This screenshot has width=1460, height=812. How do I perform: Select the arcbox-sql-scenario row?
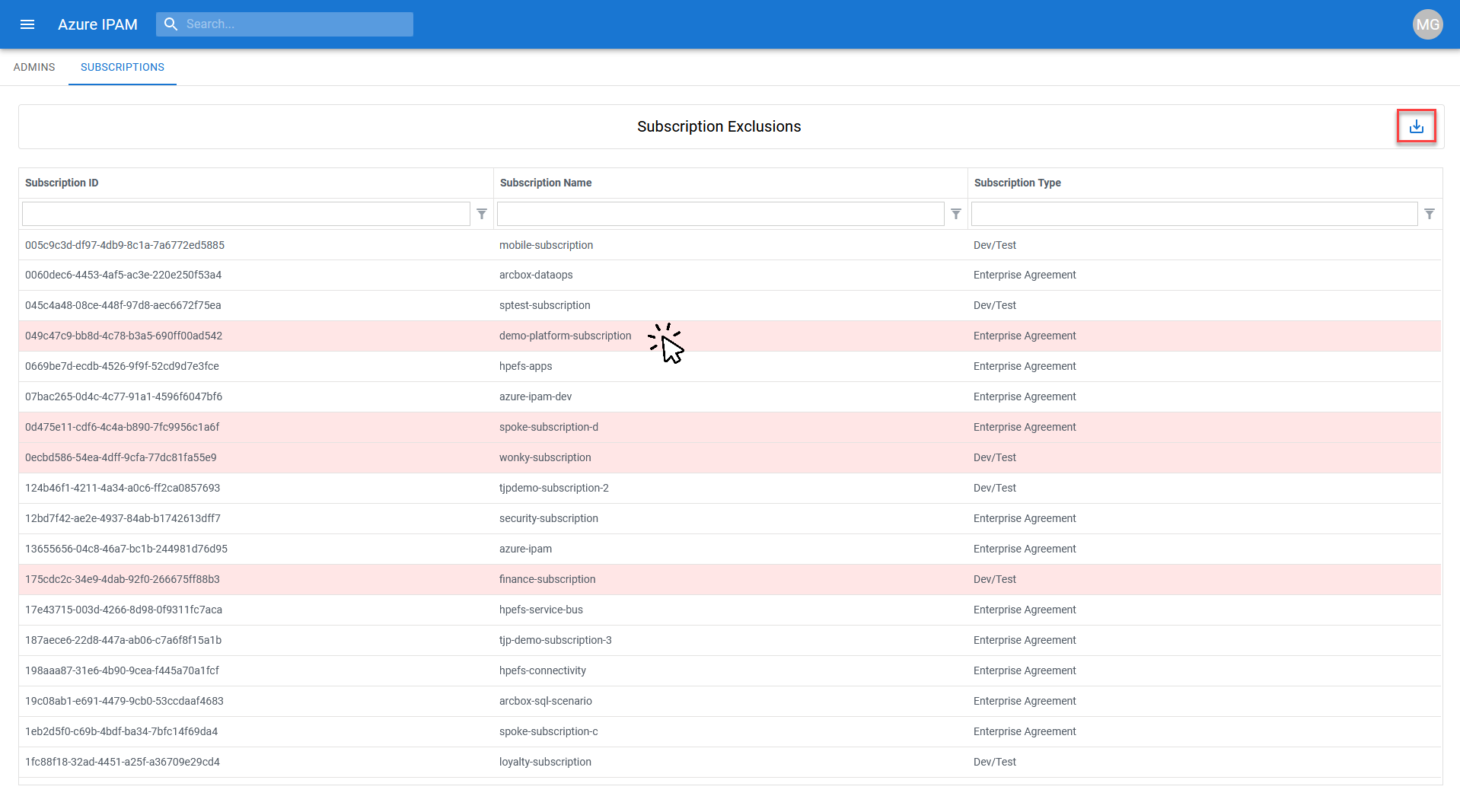pyautogui.click(x=730, y=701)
